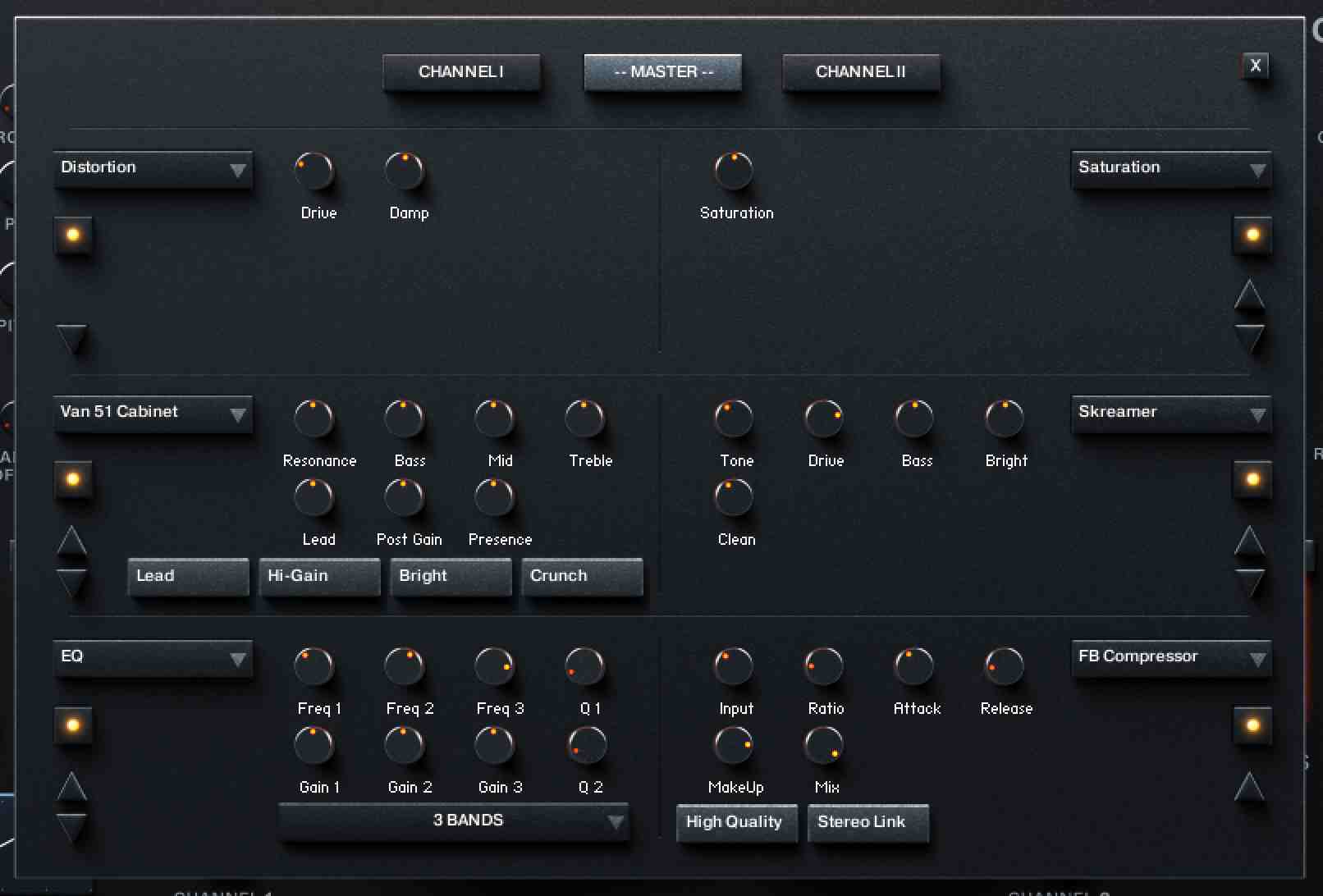Image resolution: width=1323 pixels, height=896 pixels.
Task: Click the Skreamer Tone knob
Action: point(734,418)
